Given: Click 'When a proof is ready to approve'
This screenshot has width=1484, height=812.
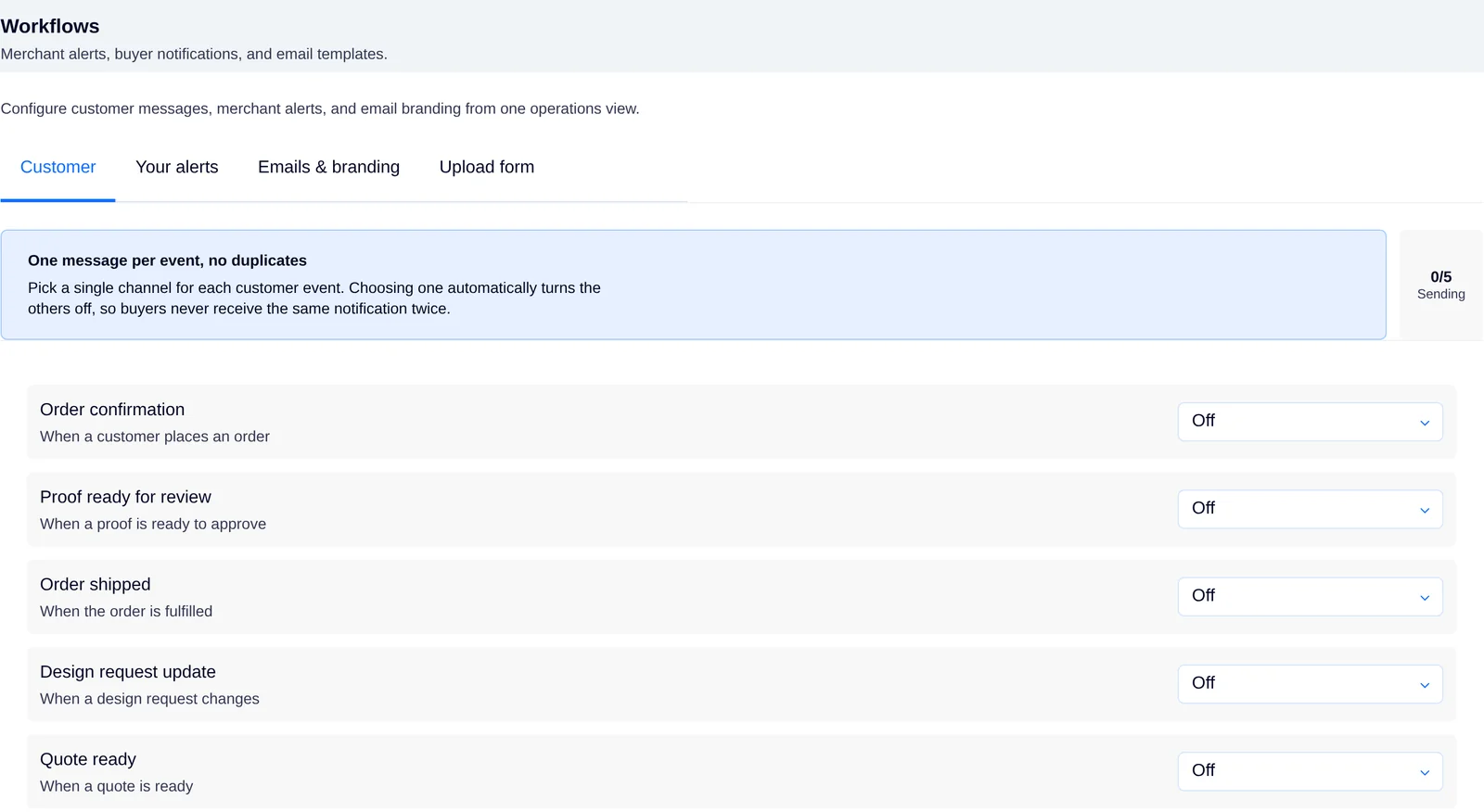Looking at the screenshot, I should point(153,524).
